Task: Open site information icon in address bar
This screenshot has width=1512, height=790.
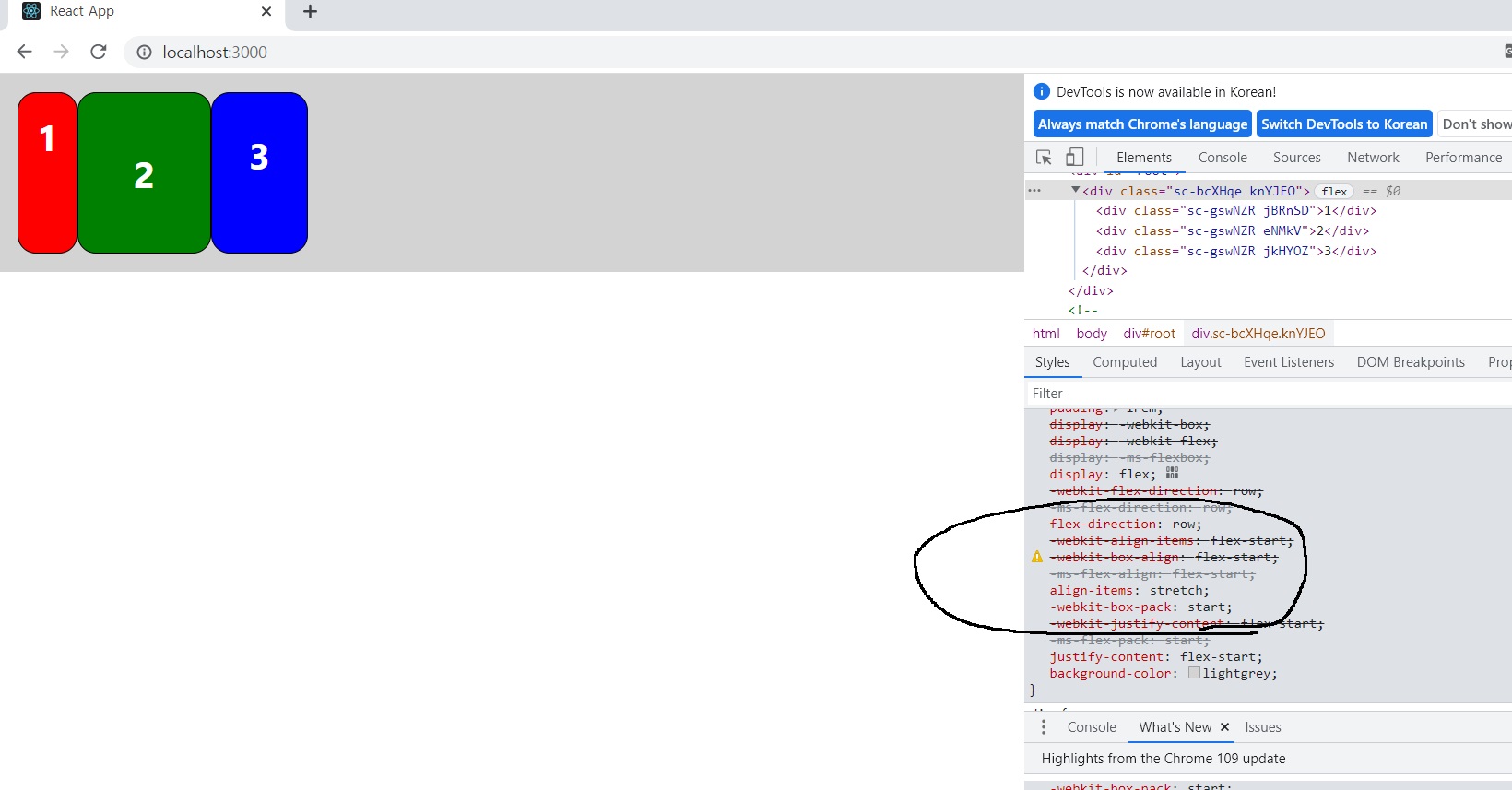Action: coord(144,53)
